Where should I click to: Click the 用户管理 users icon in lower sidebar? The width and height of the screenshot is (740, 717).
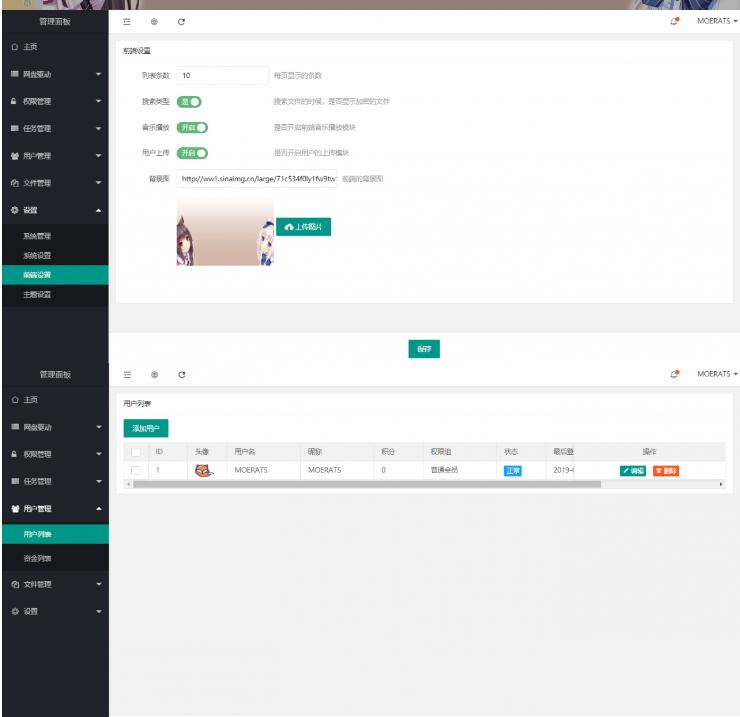point(15,509)
